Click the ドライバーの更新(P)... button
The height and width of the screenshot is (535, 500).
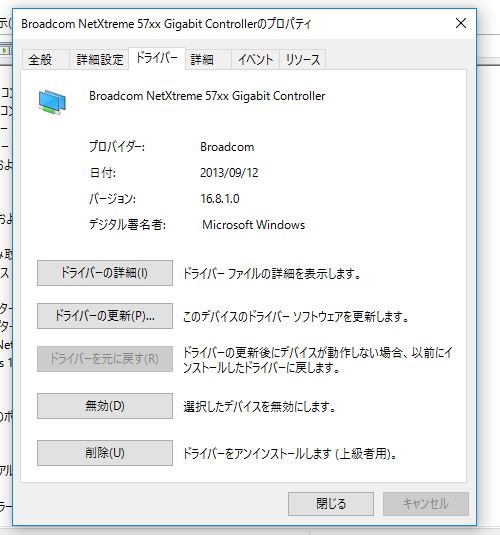[x=105, y=316]
